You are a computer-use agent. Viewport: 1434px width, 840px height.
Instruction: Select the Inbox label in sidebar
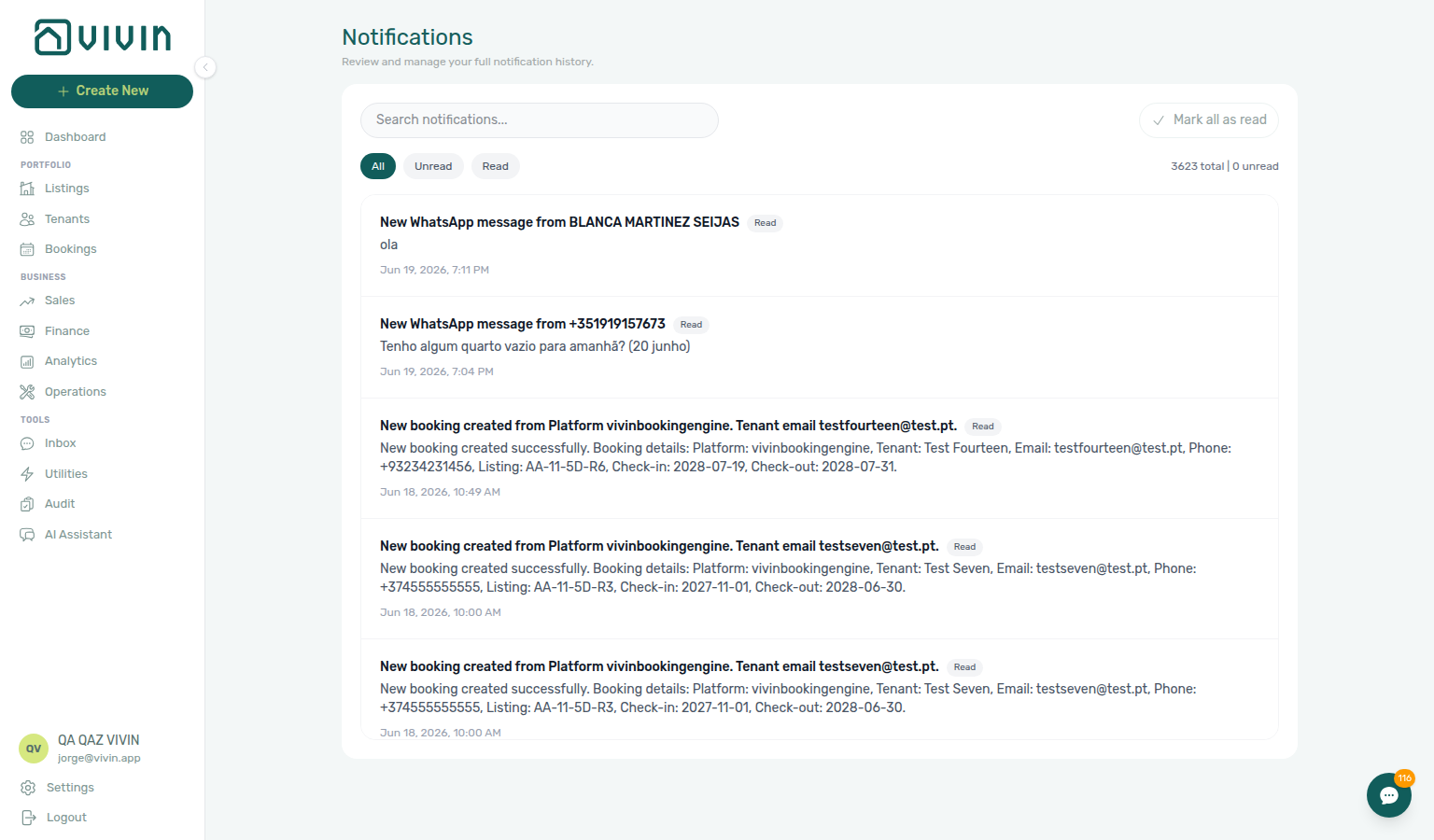point(61,443)
